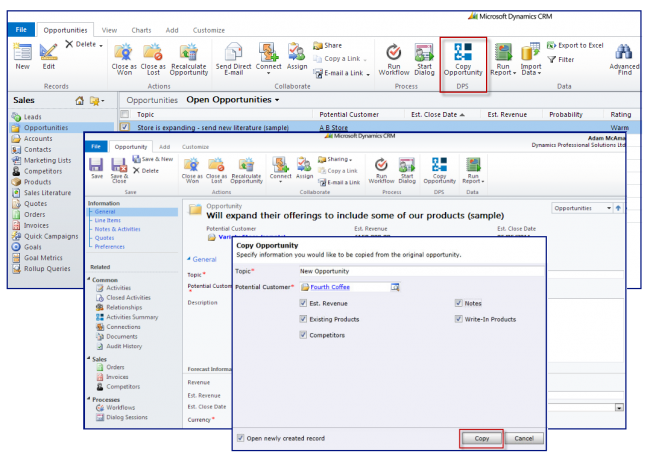Click Run Workflow in main window ribbon
The width and height of the screenshot is (650, 459).
pyautogui.click(x=393, y=58)
